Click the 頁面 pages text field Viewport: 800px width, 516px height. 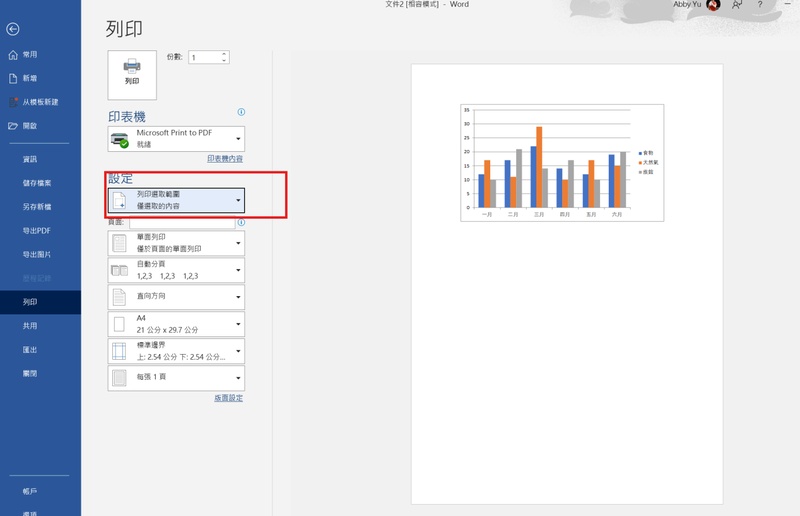tap(182, 223)
